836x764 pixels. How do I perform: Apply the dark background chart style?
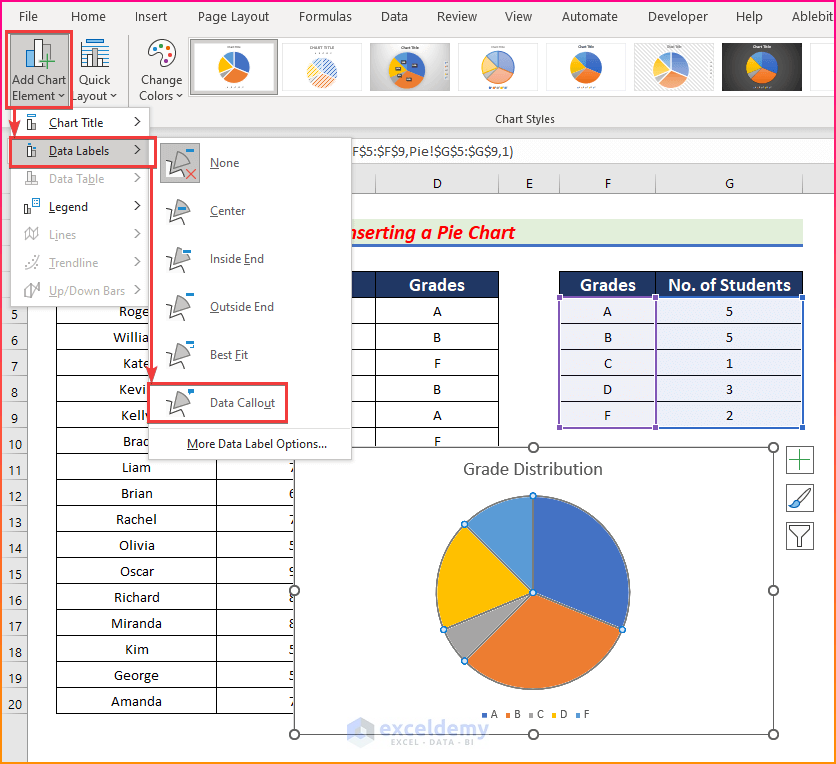pos(761,67)
